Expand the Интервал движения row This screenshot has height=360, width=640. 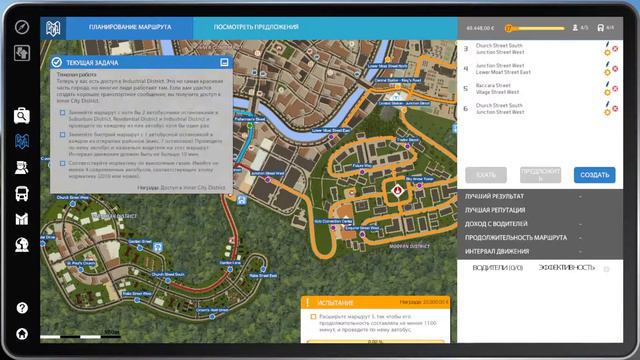coord(540,251)
